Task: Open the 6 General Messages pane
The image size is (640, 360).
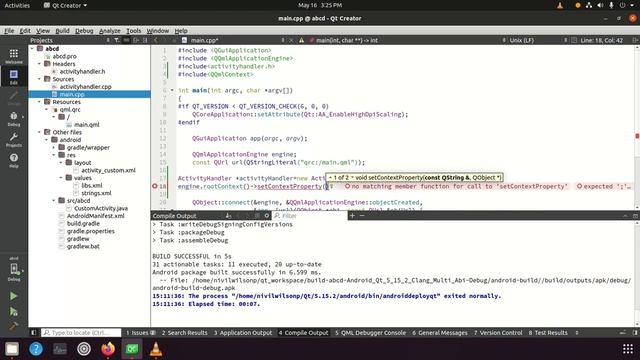Action: coord(440,333)
